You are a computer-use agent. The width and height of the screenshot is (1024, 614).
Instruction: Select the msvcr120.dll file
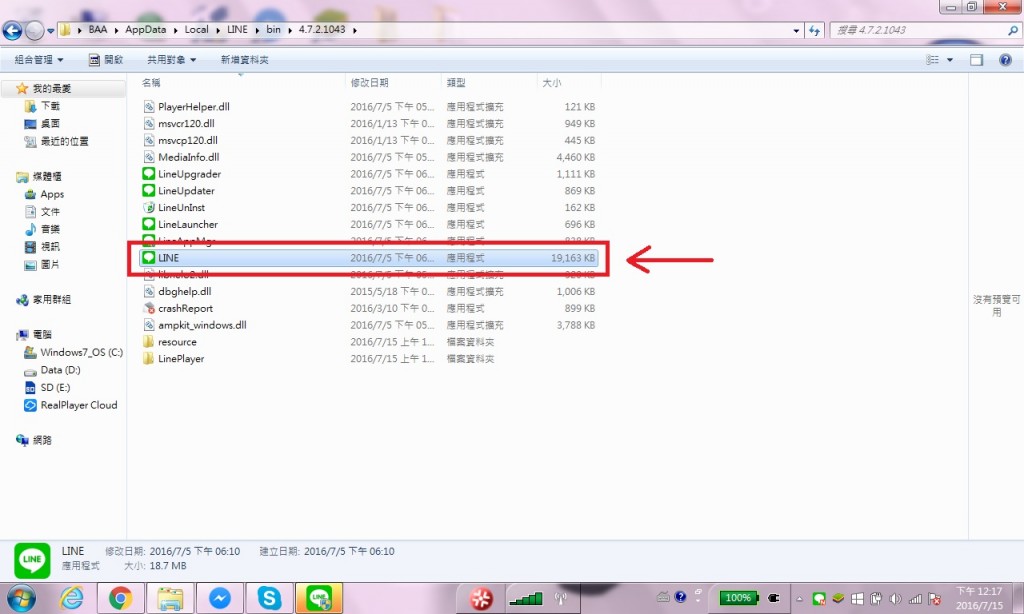186,123
